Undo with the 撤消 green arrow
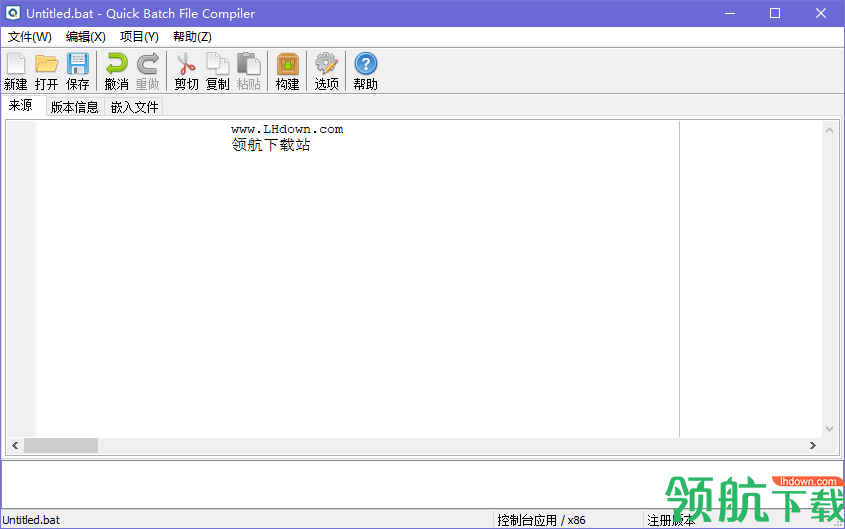The width and height of the screenshot is (845, 529). click(116, 71)
